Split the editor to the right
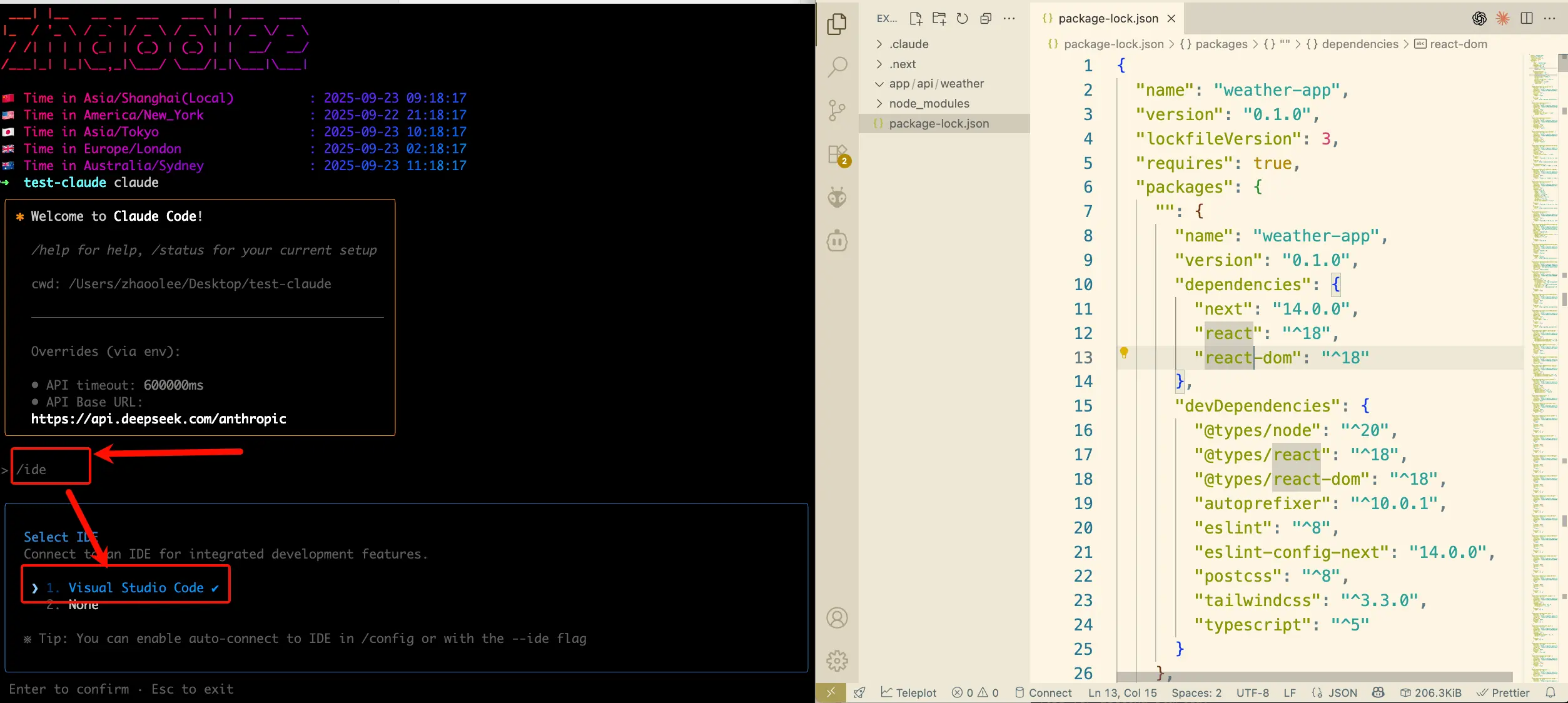The image size is (1568, 703). click(1526, 19)
